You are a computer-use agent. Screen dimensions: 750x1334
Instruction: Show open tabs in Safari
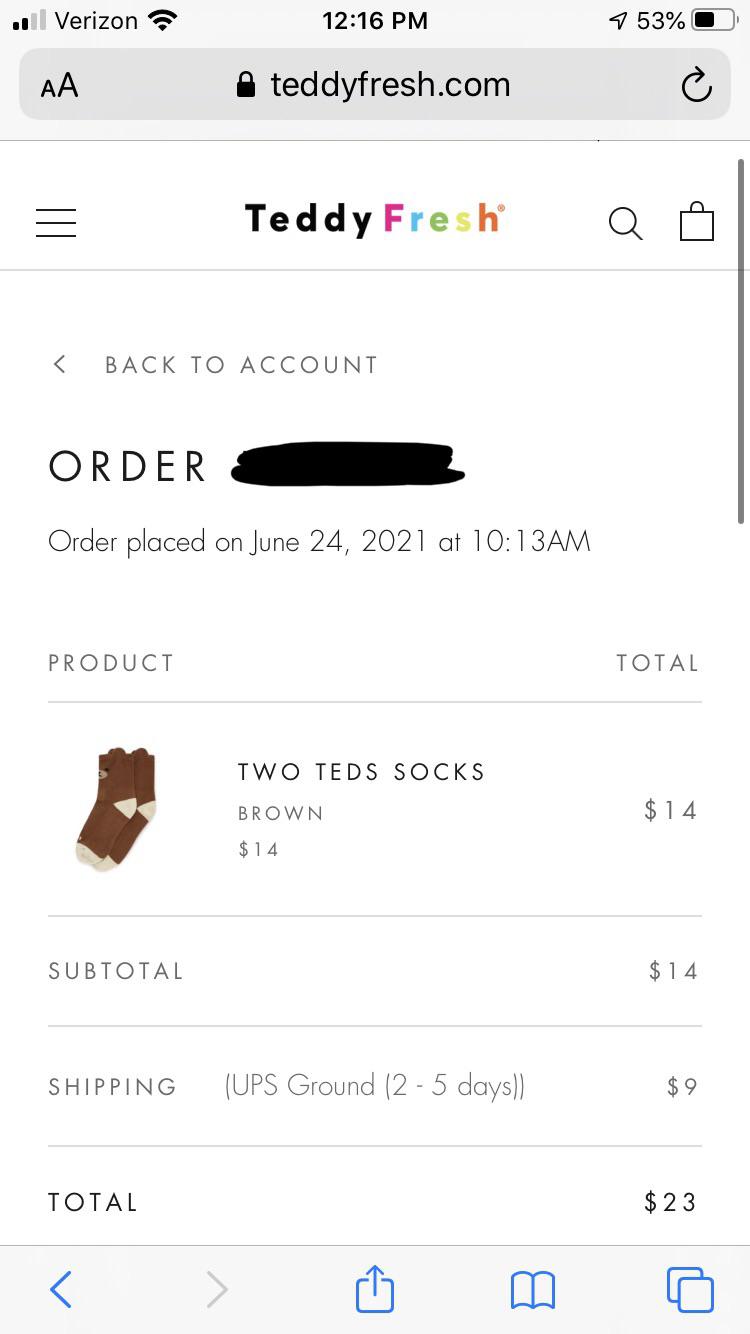coord(690,1289)
